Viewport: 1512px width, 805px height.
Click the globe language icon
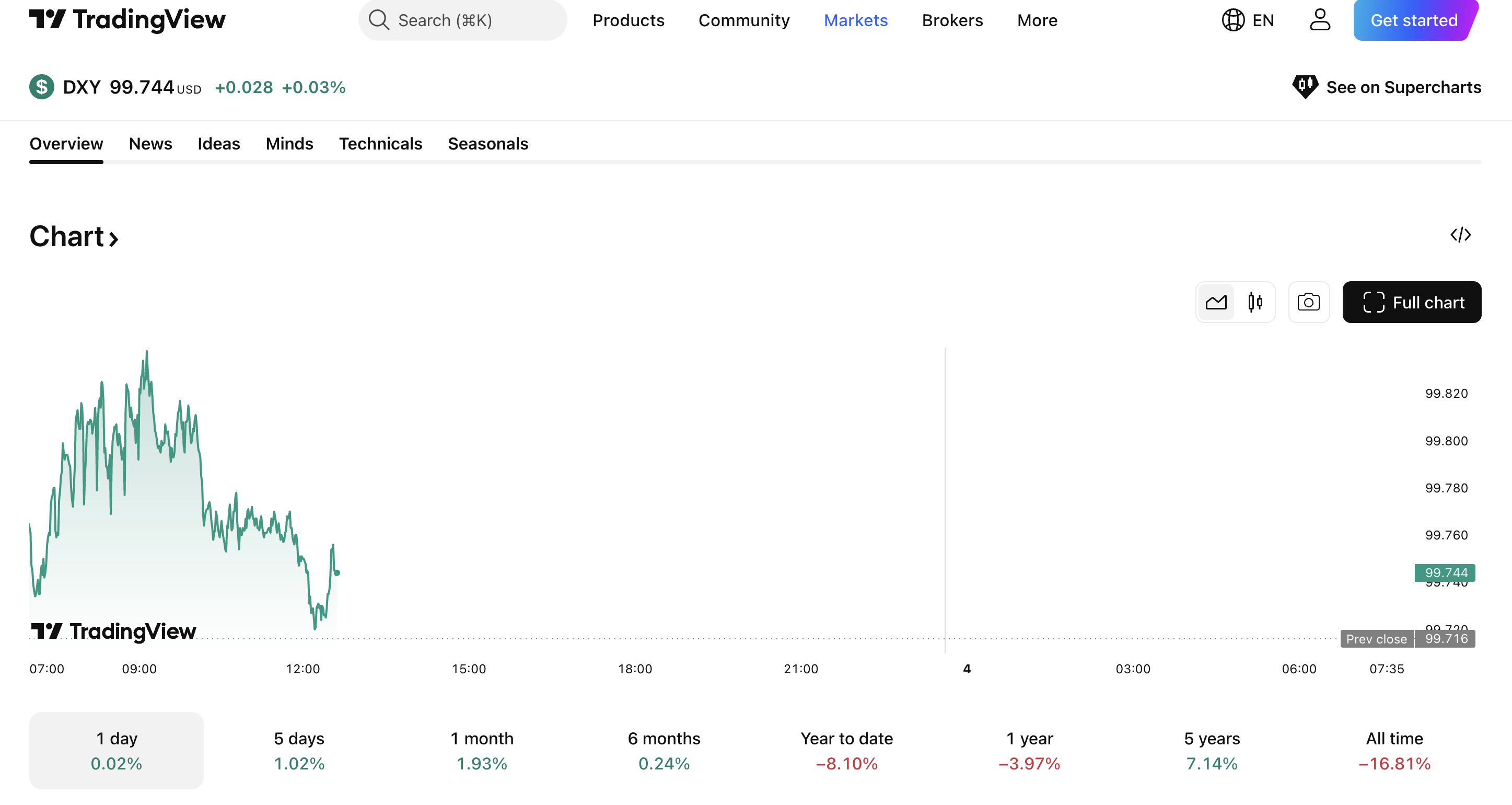coord(1232,20)
